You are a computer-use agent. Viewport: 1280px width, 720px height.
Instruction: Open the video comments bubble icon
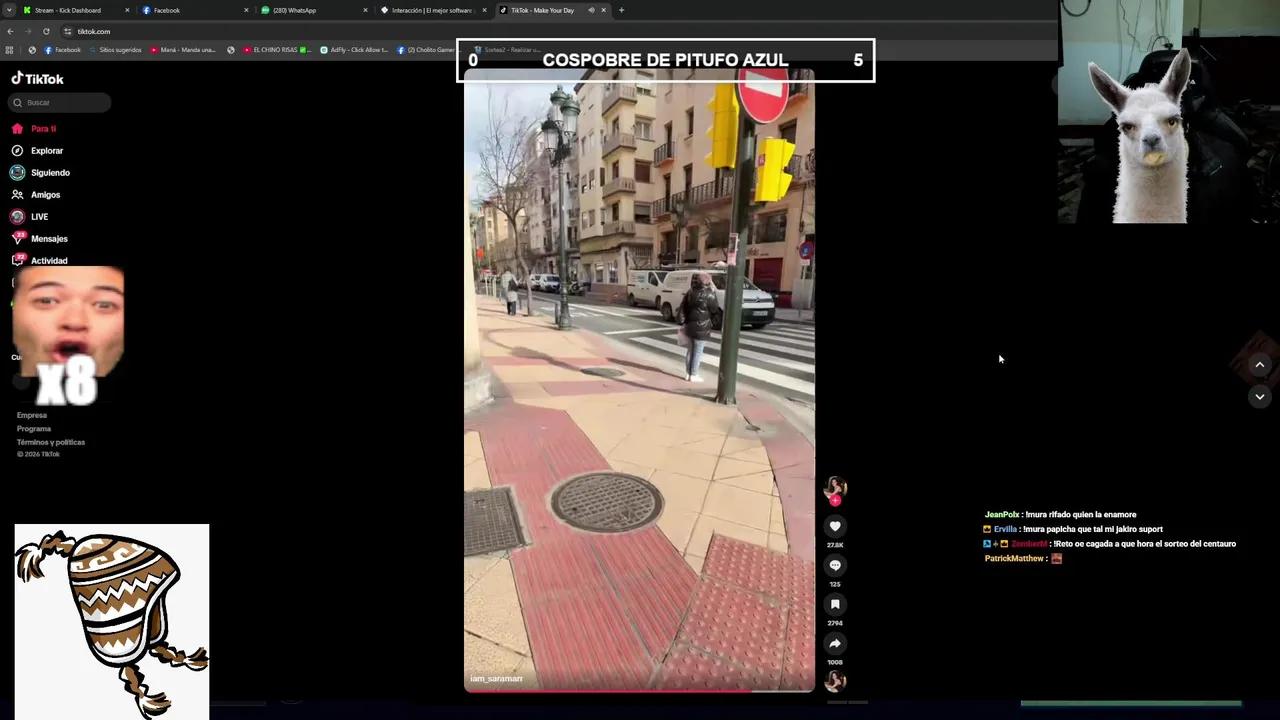point(835,565)
